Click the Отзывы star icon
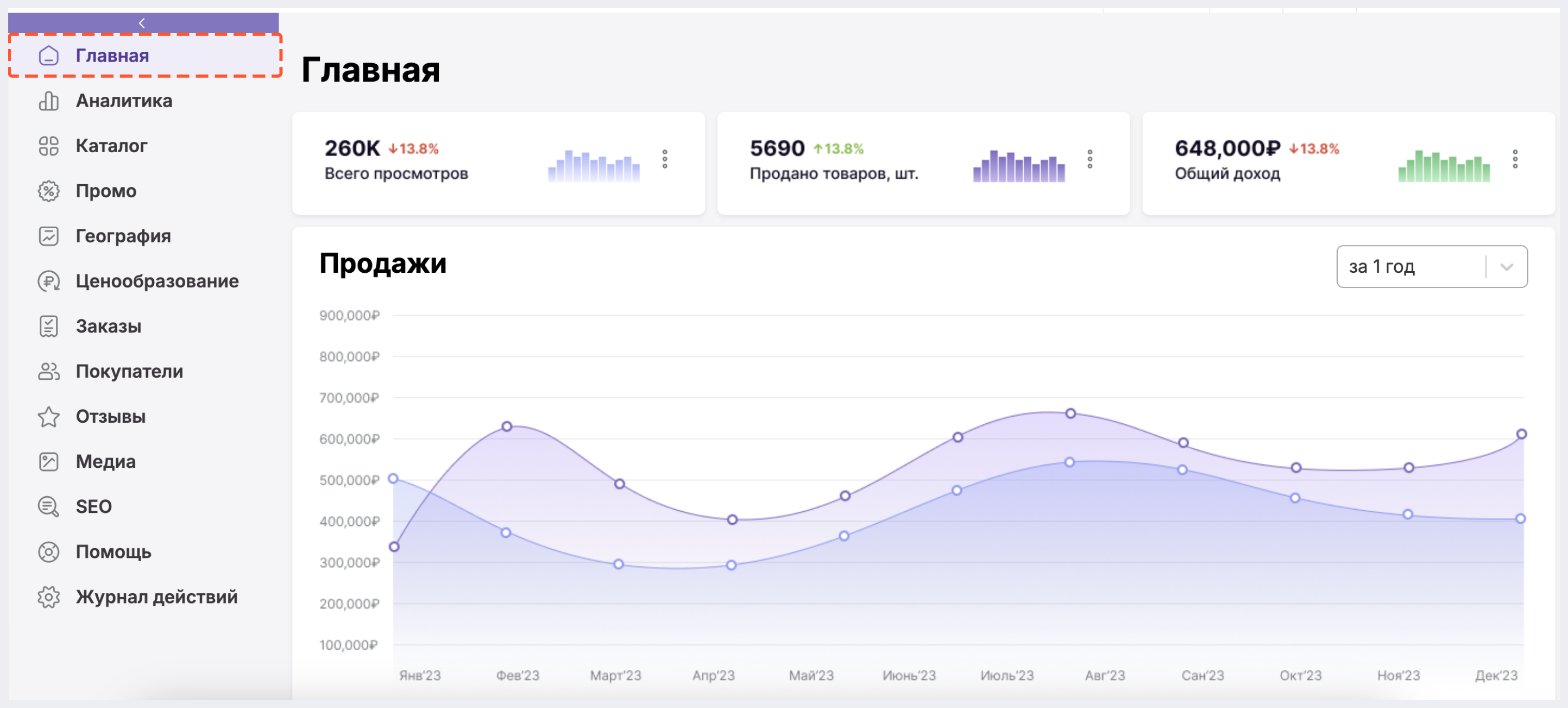1568x708 pixels. (49, 417)
